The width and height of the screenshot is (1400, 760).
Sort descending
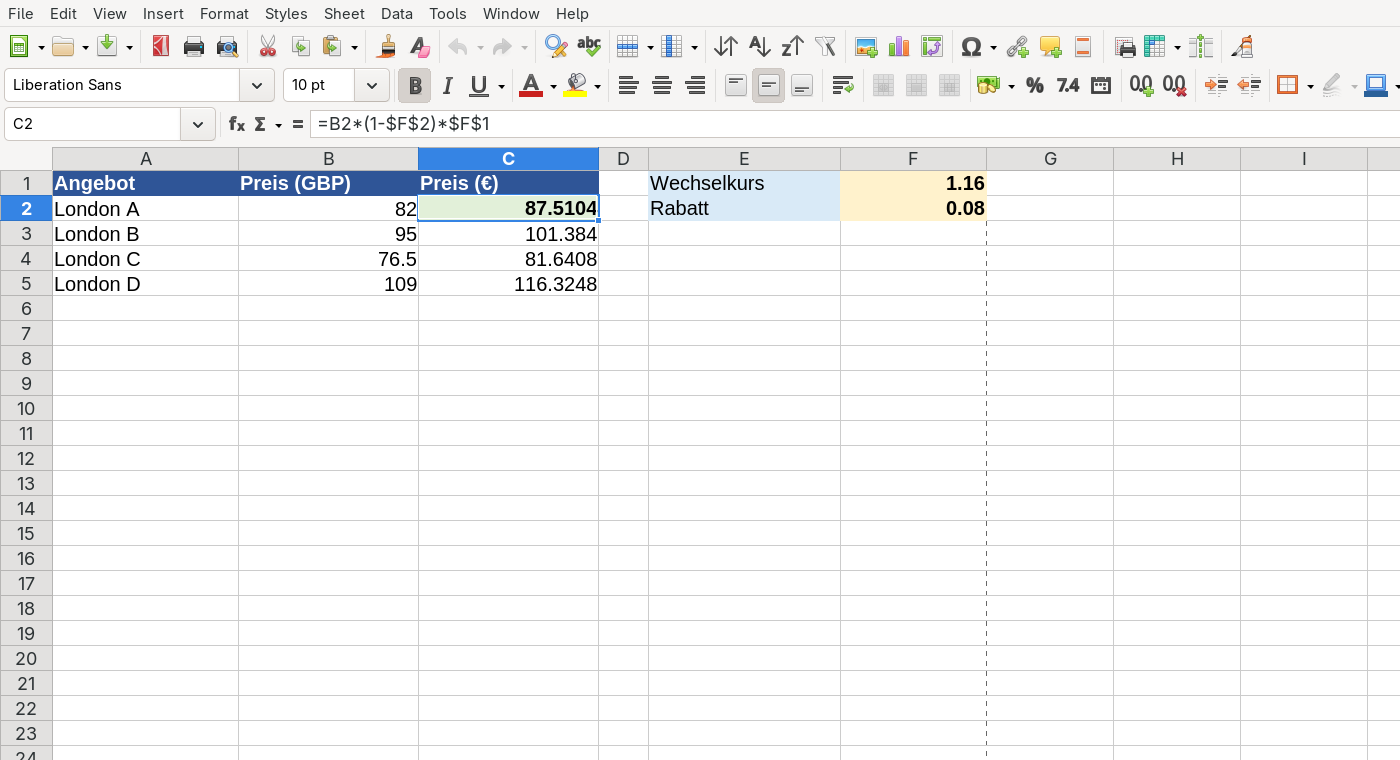792,46
